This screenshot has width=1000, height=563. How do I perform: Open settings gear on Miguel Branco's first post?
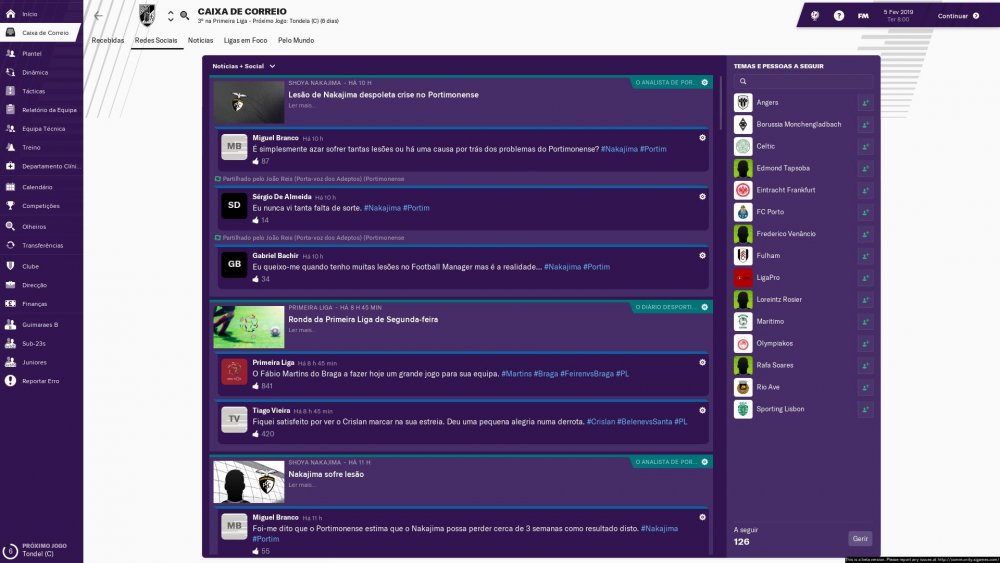(702, 138)
